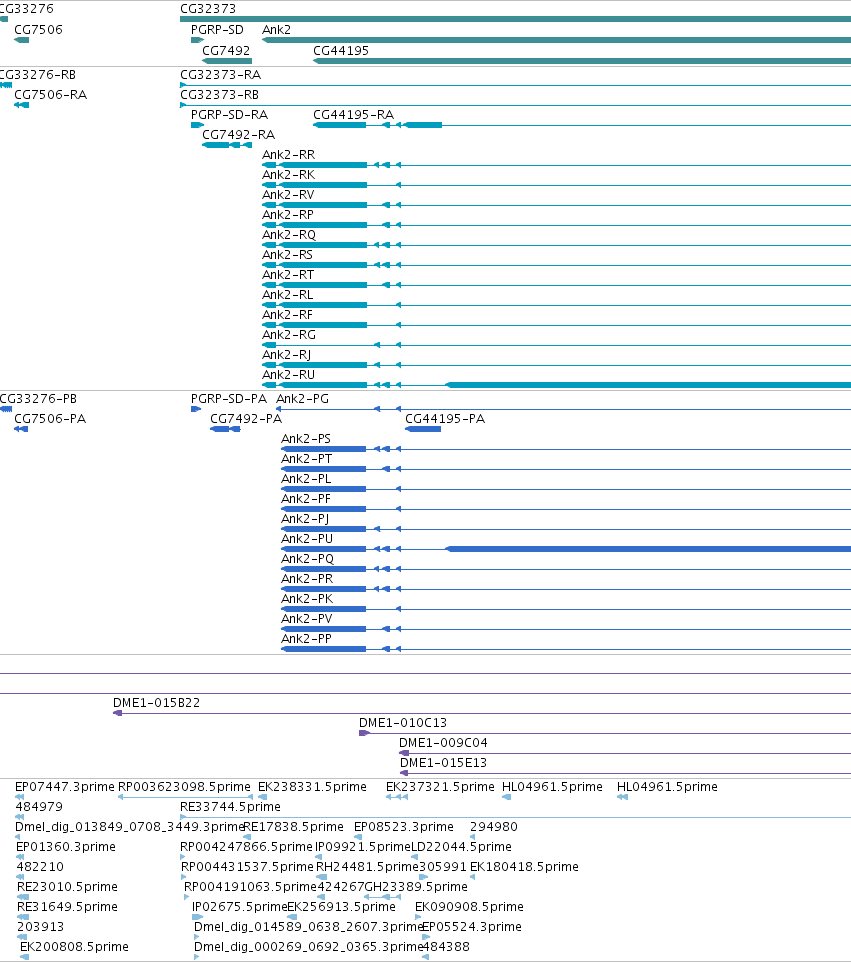The height and width of the screenshot is (962, 851).
Task: Select protein Ank2-PR label
Action: pyautogui.click(x=307, y=579)
